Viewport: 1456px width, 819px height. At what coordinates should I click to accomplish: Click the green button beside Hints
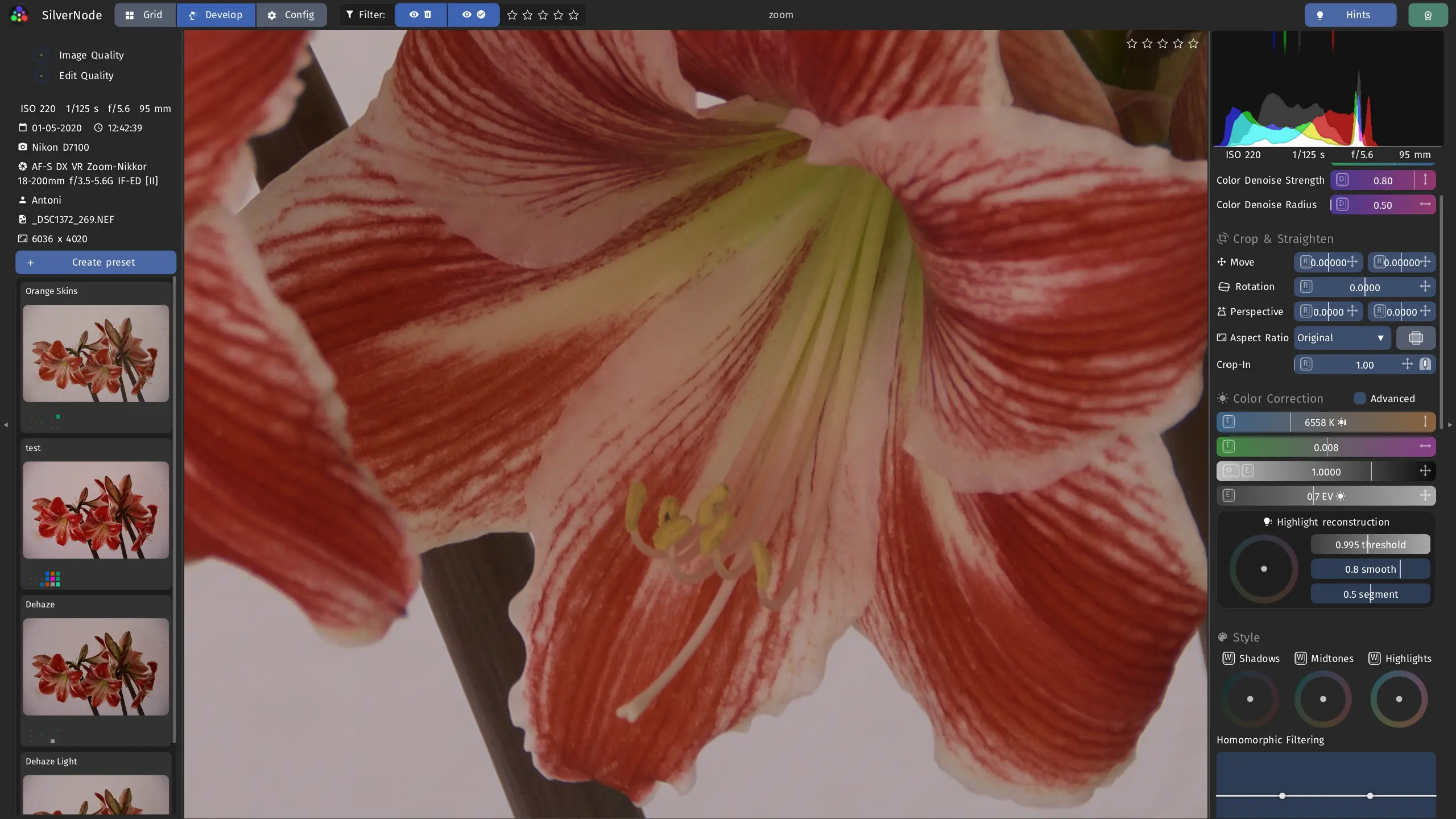click(x=1428, y=15)
